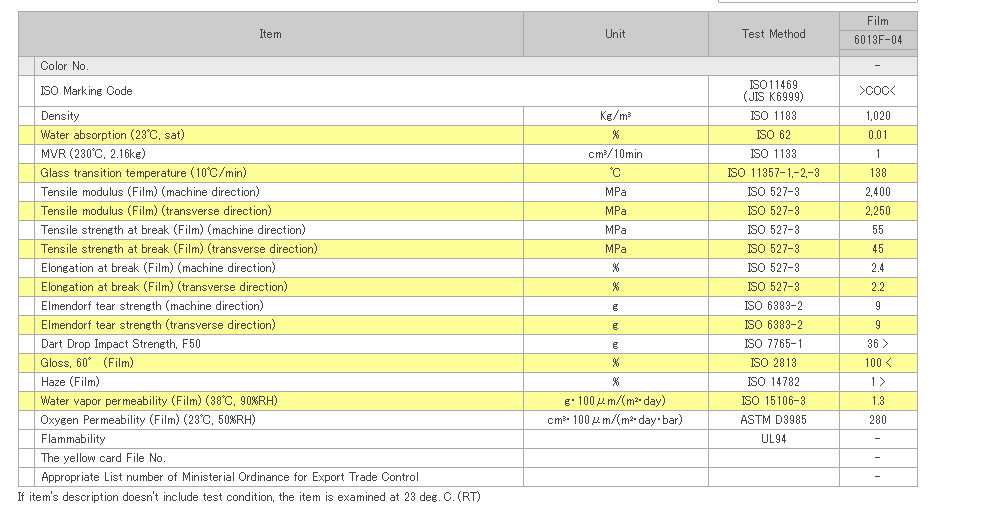The width and height of the screenshot is (1002, 515).
Task: Select the Glass transition temperature row label
Action: tap(144, 173)
